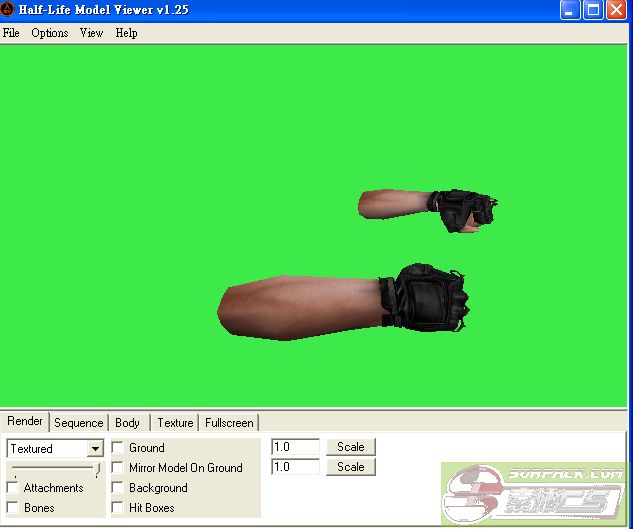
Task: Enable the Hit Boxes checkbox
Action: pyautogui.click(x=117, y=508)
